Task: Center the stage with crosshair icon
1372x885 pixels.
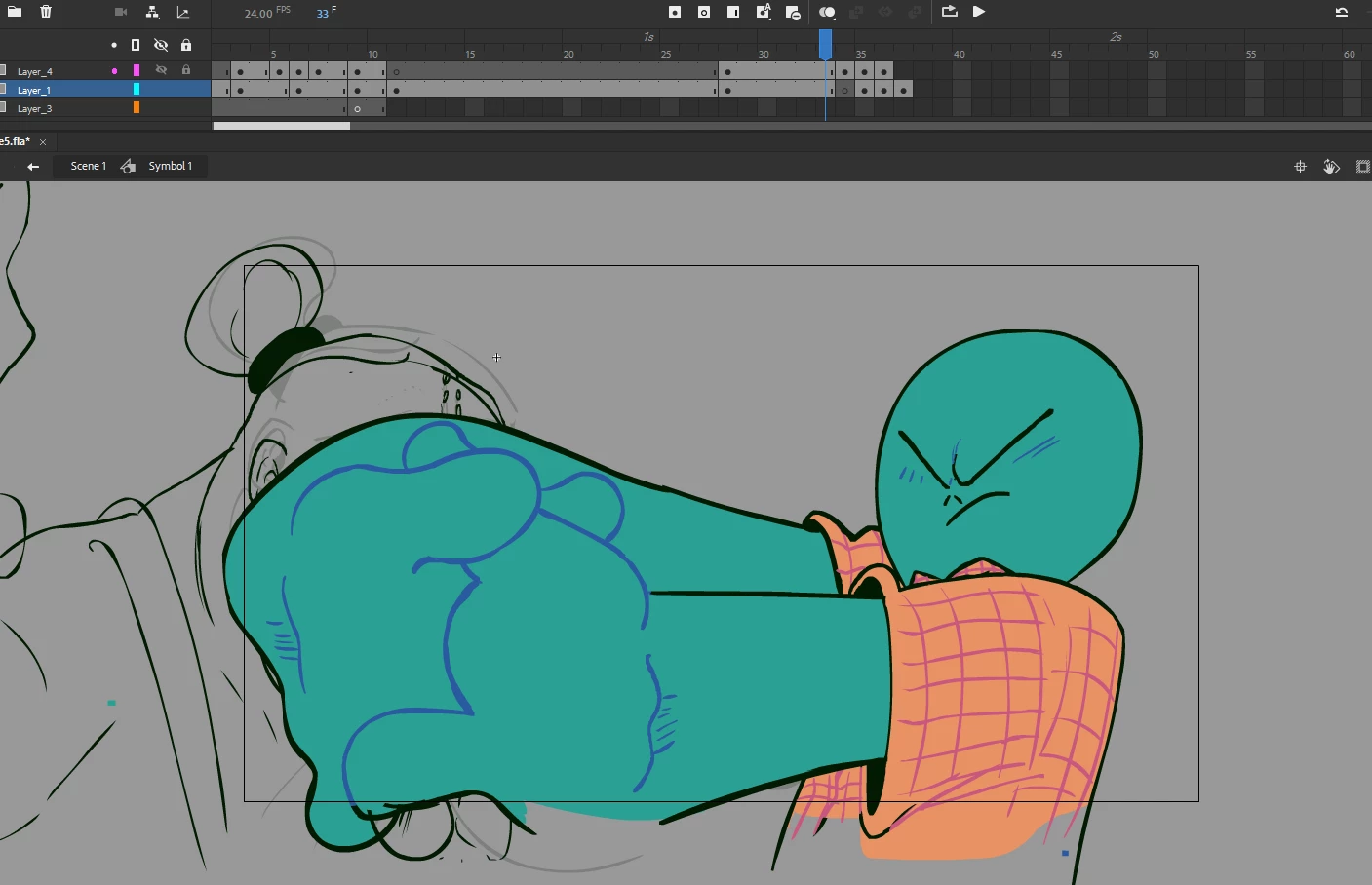Action: [x=1300, y=167]
